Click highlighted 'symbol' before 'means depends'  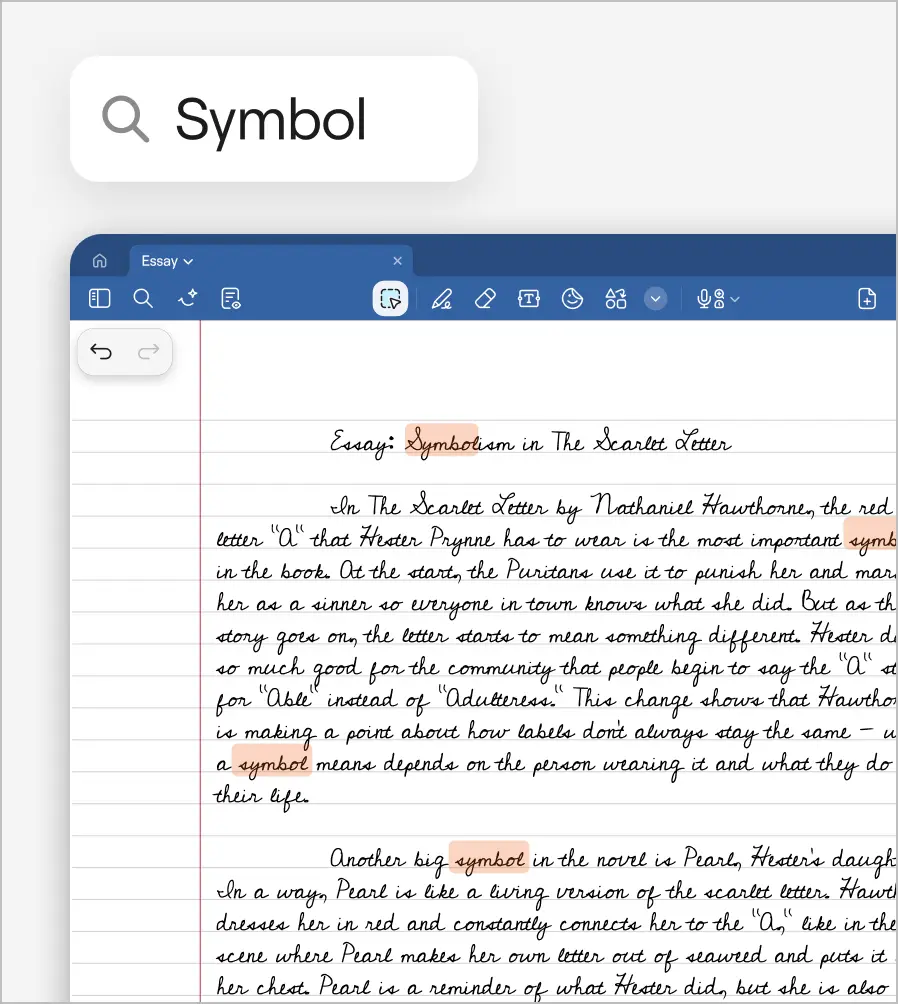click(x=272, y=761)
